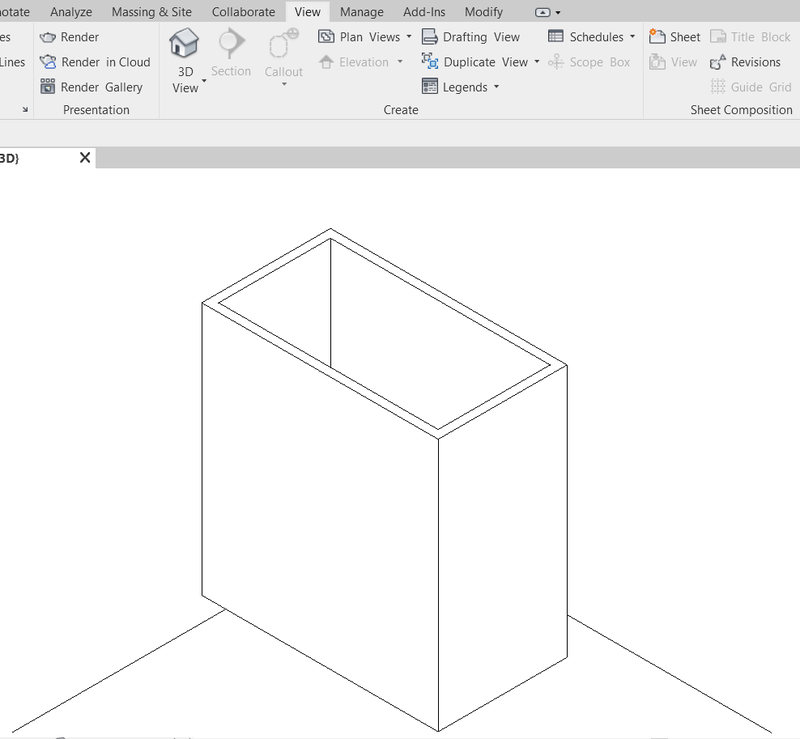Open the Render Gallery
The image size is (800, 739).
(95, 86)
